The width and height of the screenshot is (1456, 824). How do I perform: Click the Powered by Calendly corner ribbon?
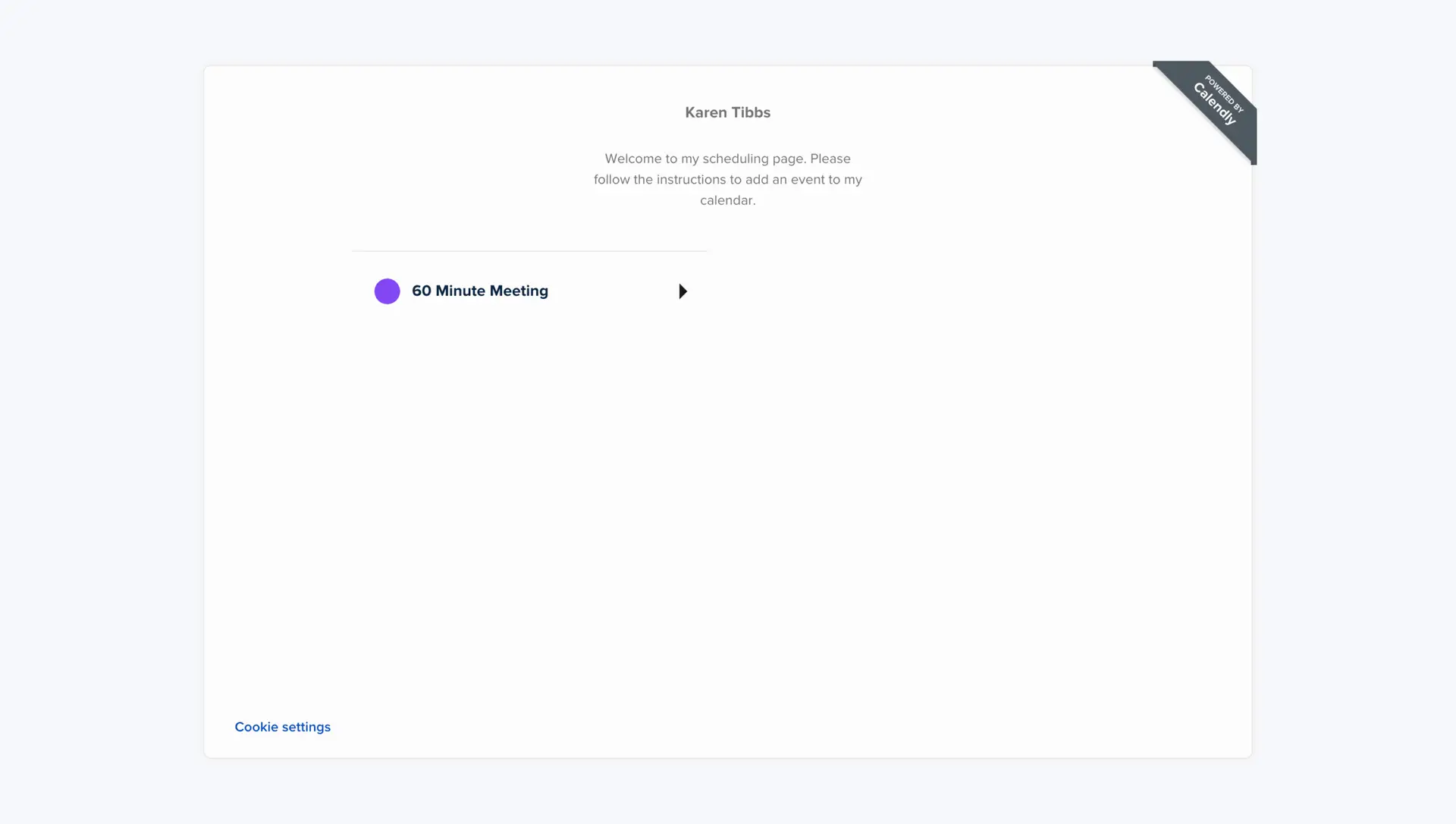tap(1212, 106)
